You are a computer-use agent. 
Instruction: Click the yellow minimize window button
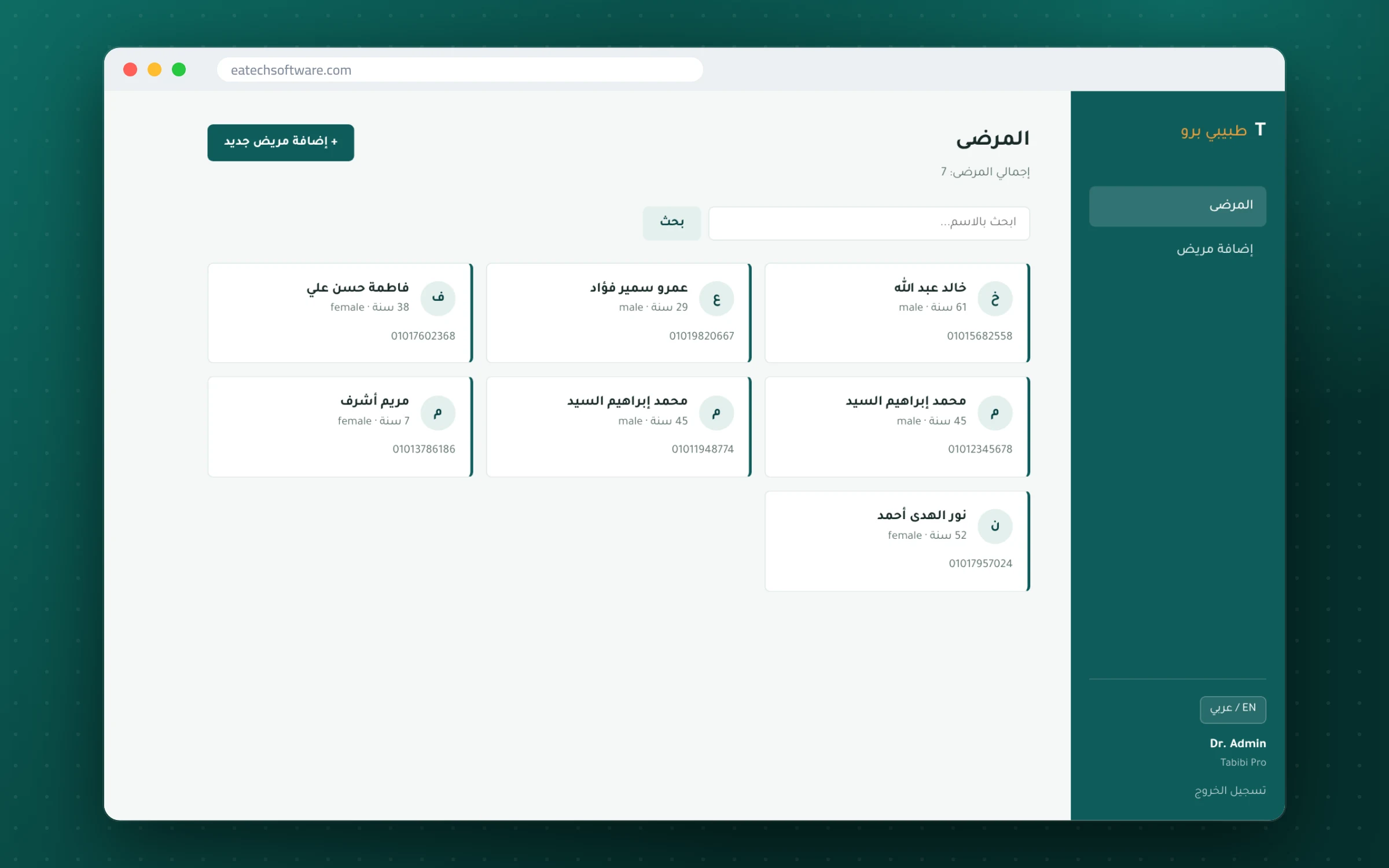tap(155, 69)
